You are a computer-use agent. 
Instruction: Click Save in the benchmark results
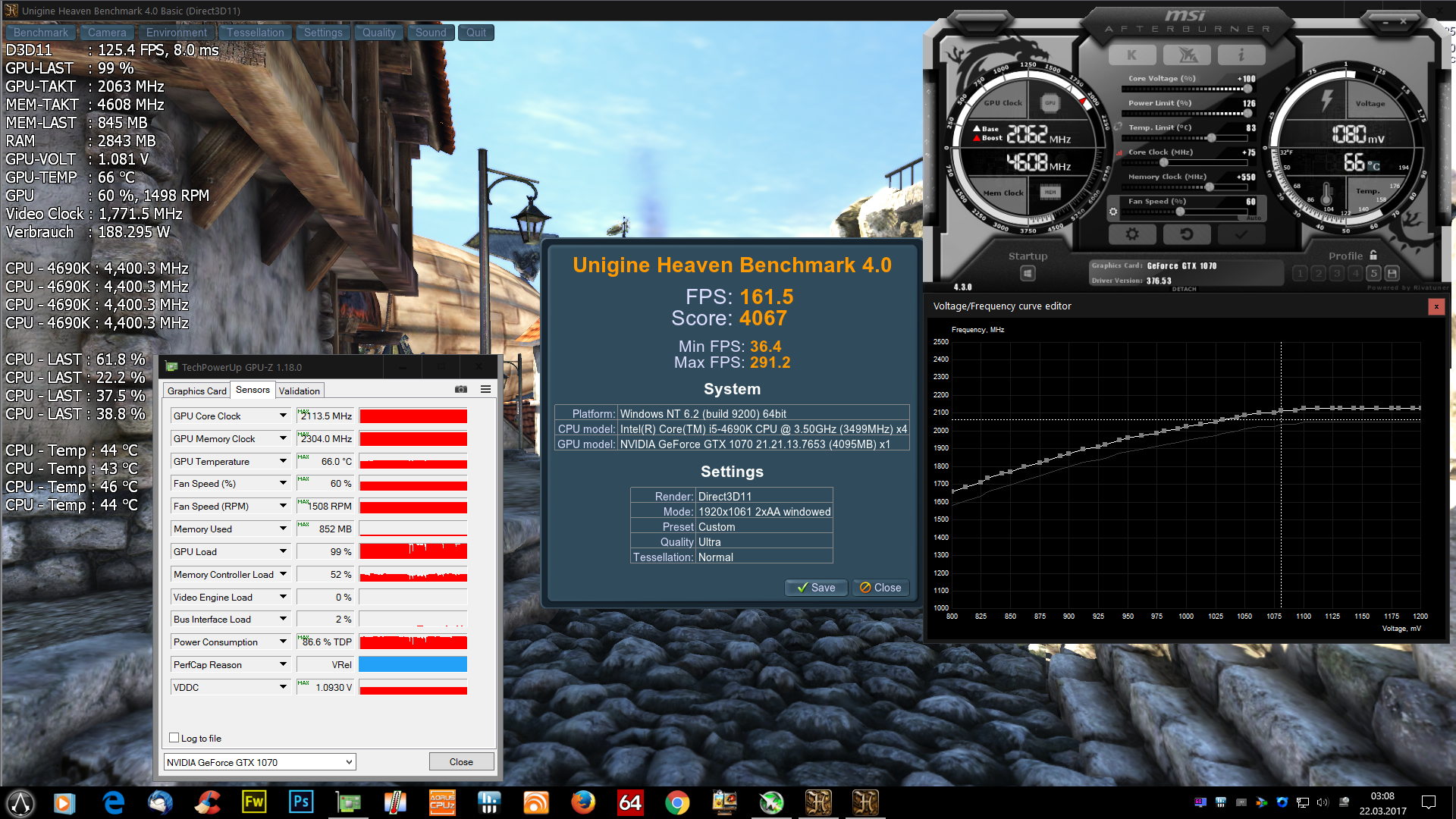click(x=816, y=588)
